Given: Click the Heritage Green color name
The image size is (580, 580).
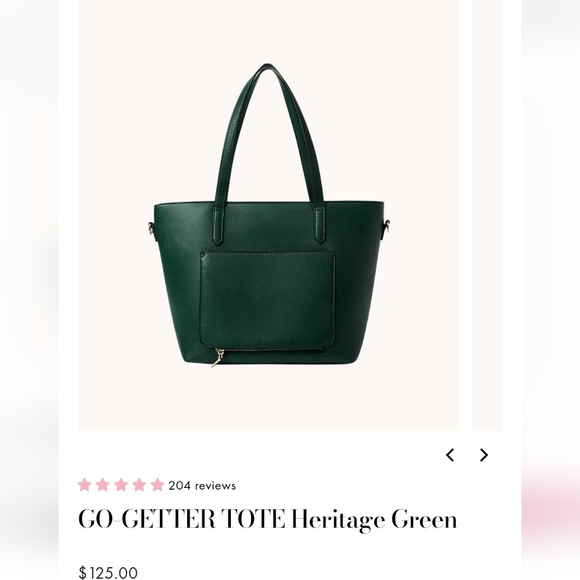Looking at the screenshot, I should (x=374, y=520).
